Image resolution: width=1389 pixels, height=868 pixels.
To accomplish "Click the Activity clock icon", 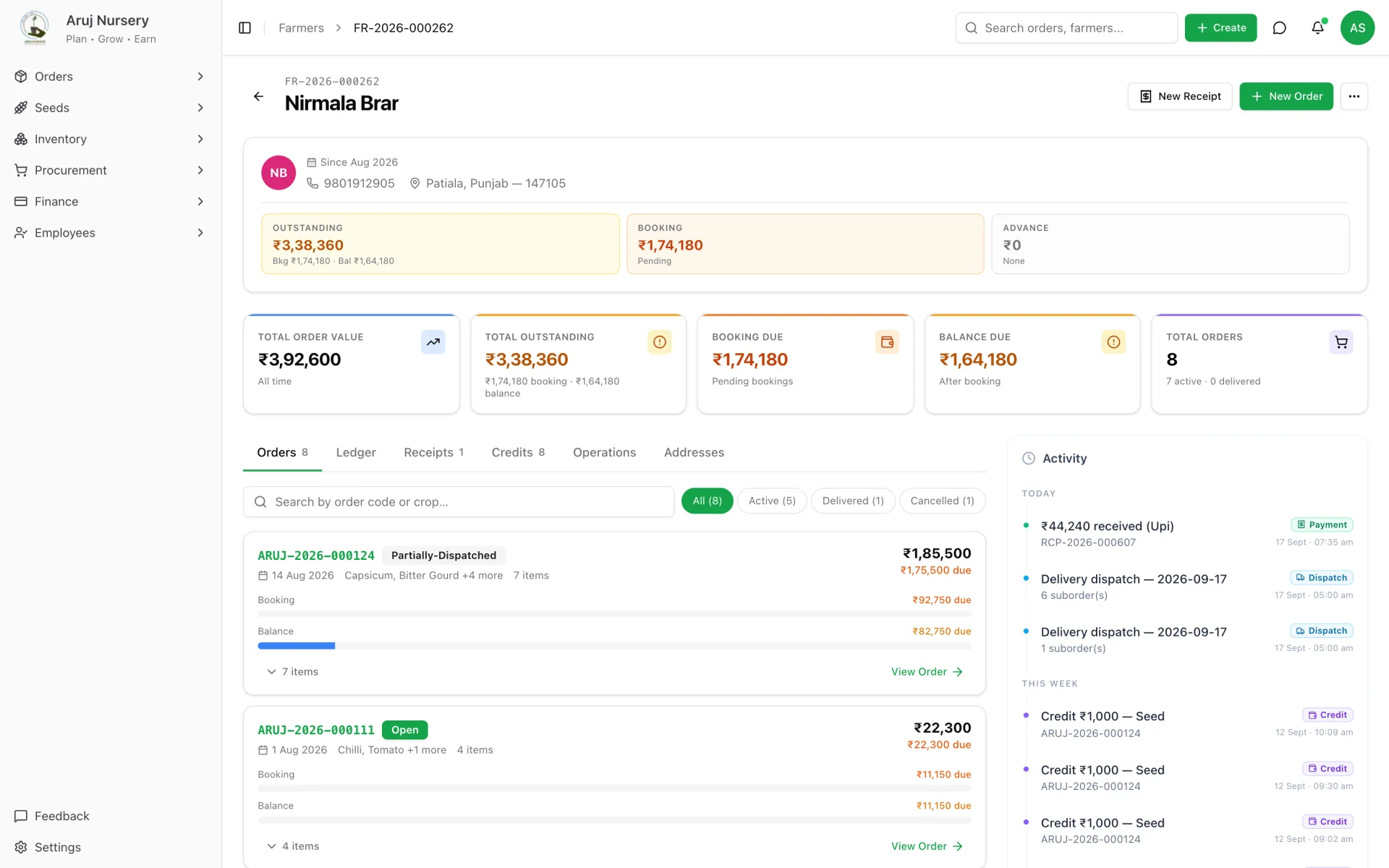I will (1028, 458).
